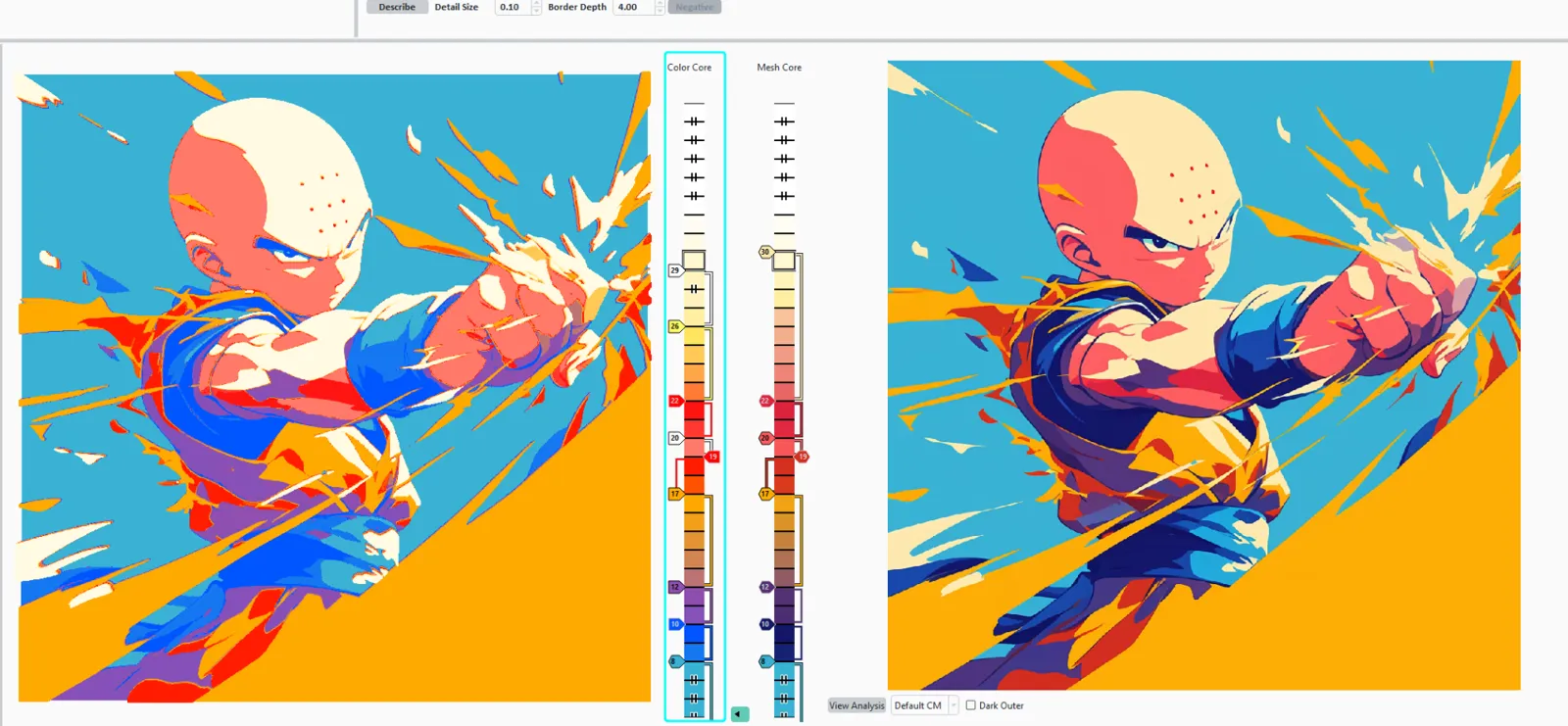Select yellow marker 26 in Color Core
The width and height of the screenshot is (1568, 726).
click(x=674, y=326)
